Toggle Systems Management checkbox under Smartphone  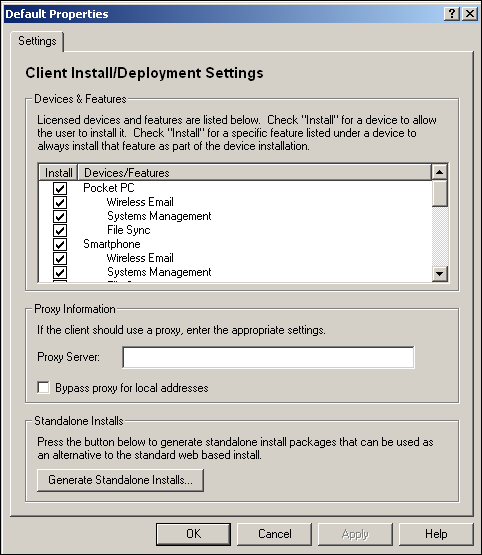(x=60, y=272)
